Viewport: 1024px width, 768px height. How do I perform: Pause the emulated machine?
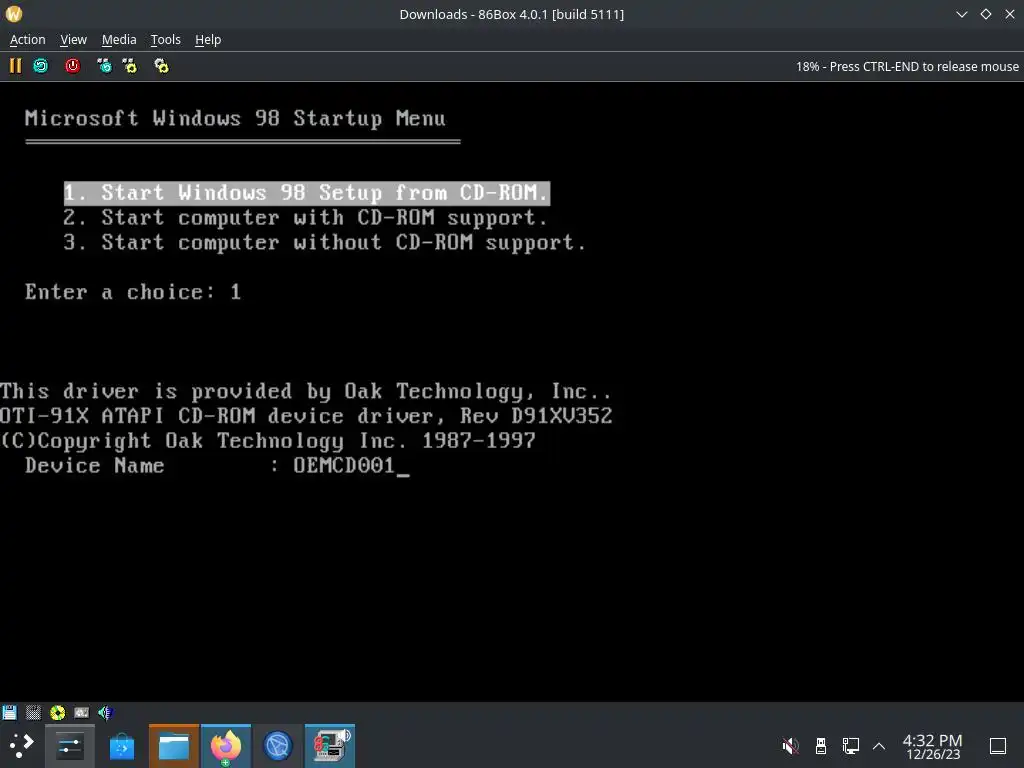(15, 66)
